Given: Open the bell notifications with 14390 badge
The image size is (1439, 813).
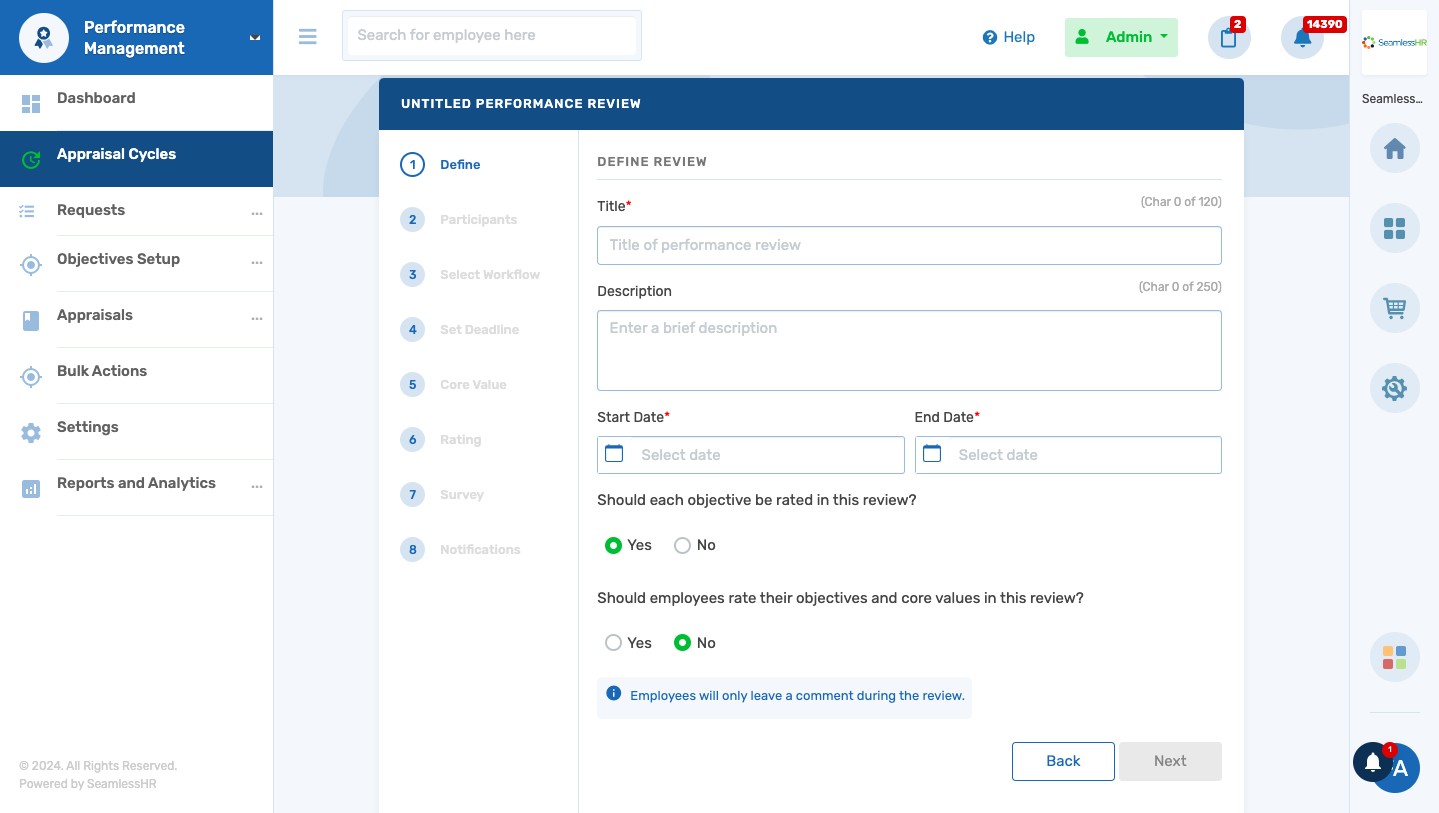Looking at the screenshot, I should coord(1302,38).
